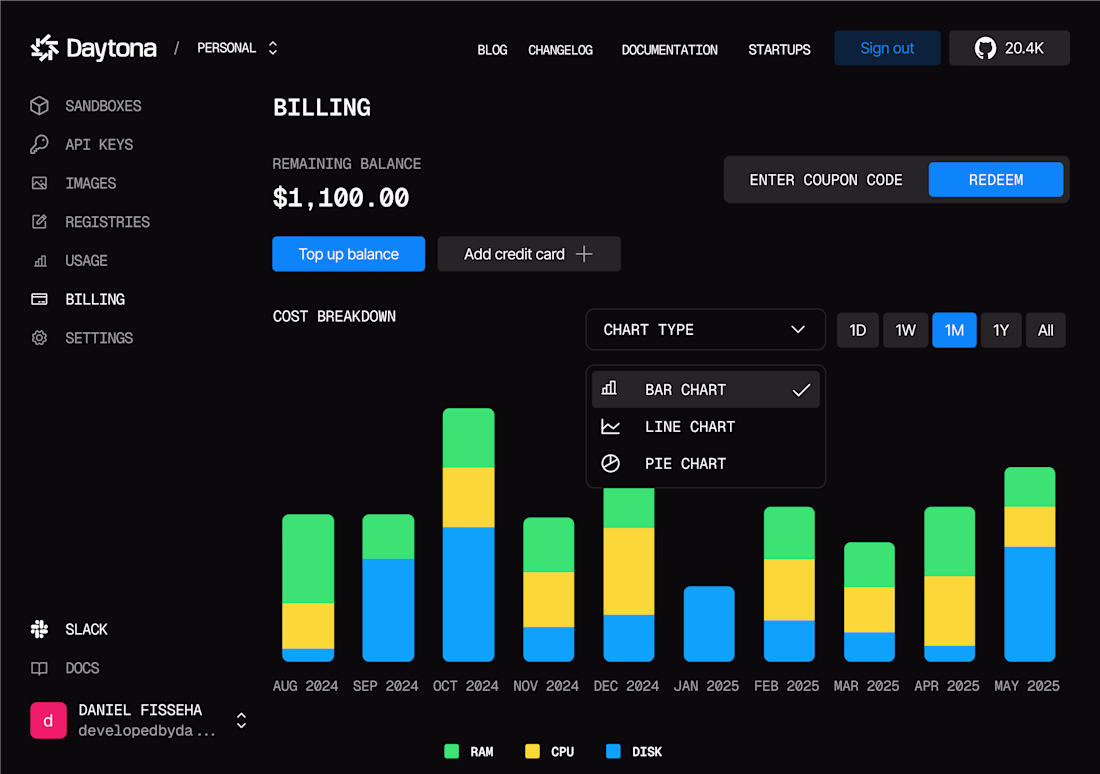Choose Pie Chart from the list
This screenshot has height=774, width=1100.
point(706,464)
